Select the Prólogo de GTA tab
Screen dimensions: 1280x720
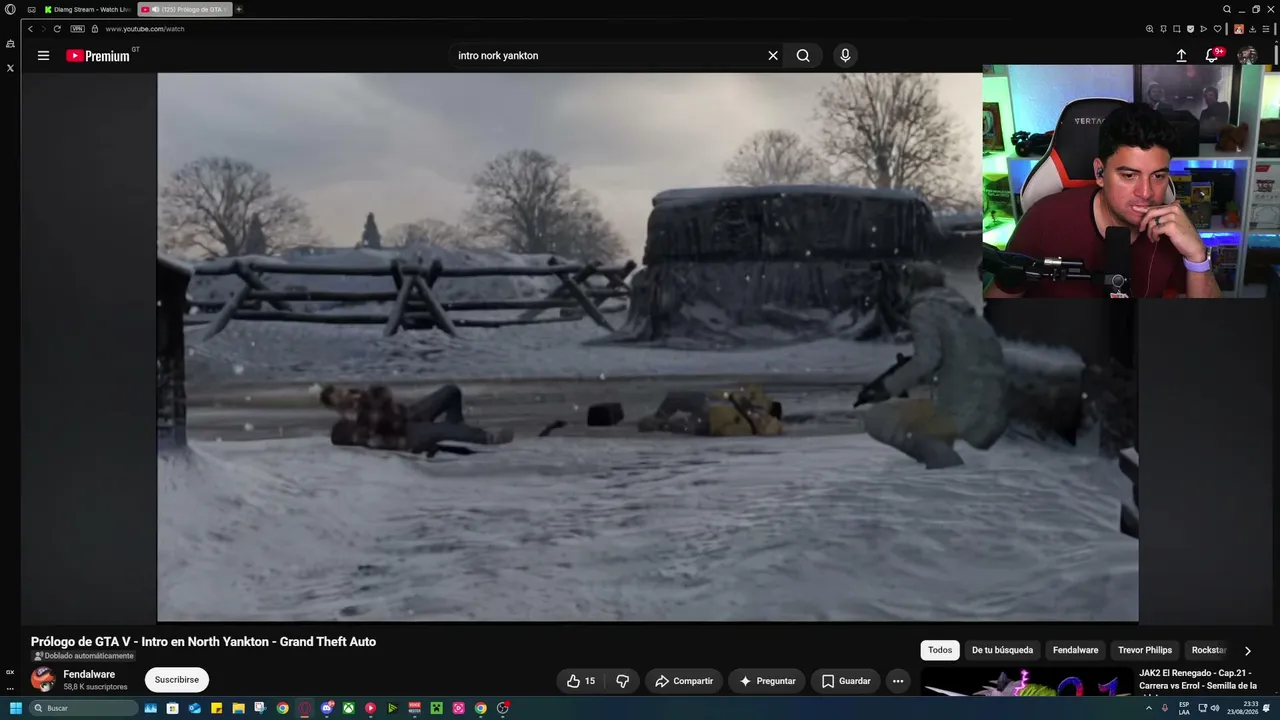coord(185,9)
